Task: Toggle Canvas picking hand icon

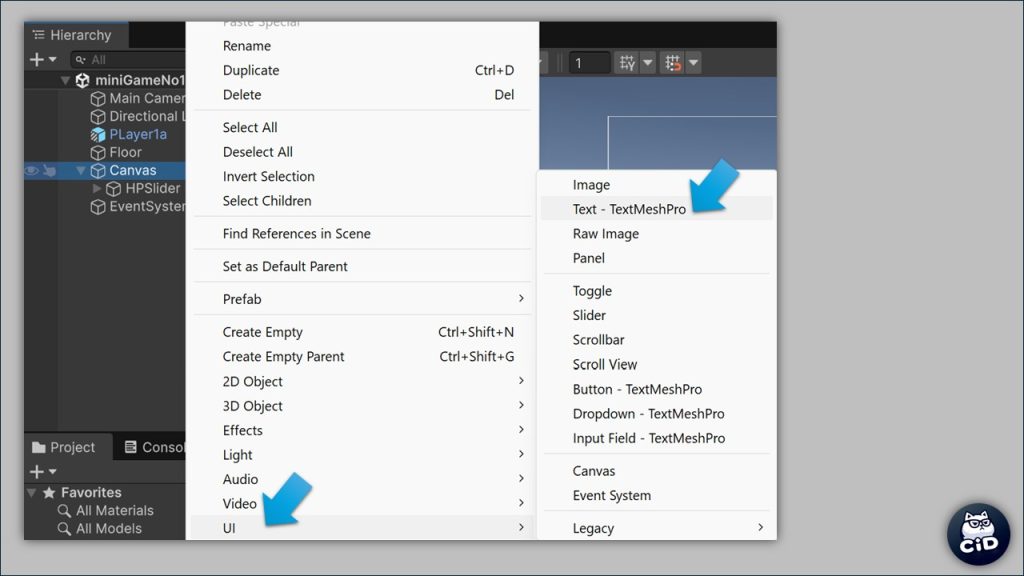Action: 49,171
